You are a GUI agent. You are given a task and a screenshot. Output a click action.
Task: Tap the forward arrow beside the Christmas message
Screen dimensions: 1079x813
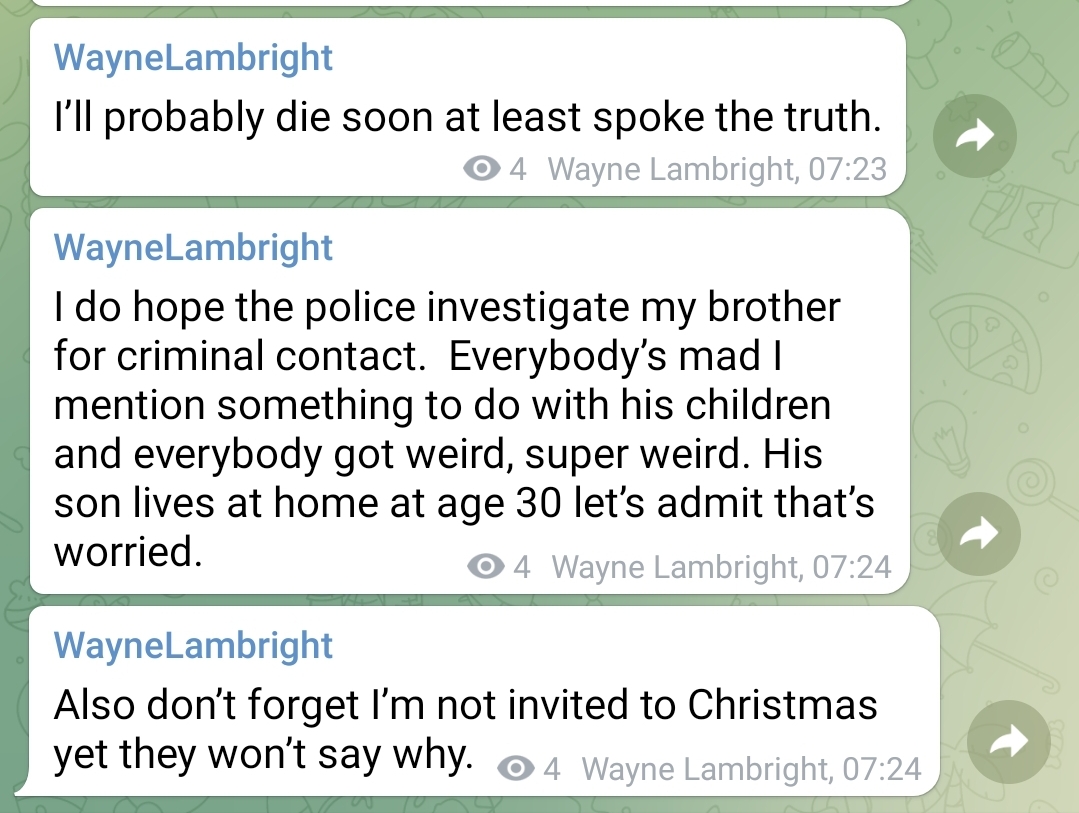click(1009, 741)
